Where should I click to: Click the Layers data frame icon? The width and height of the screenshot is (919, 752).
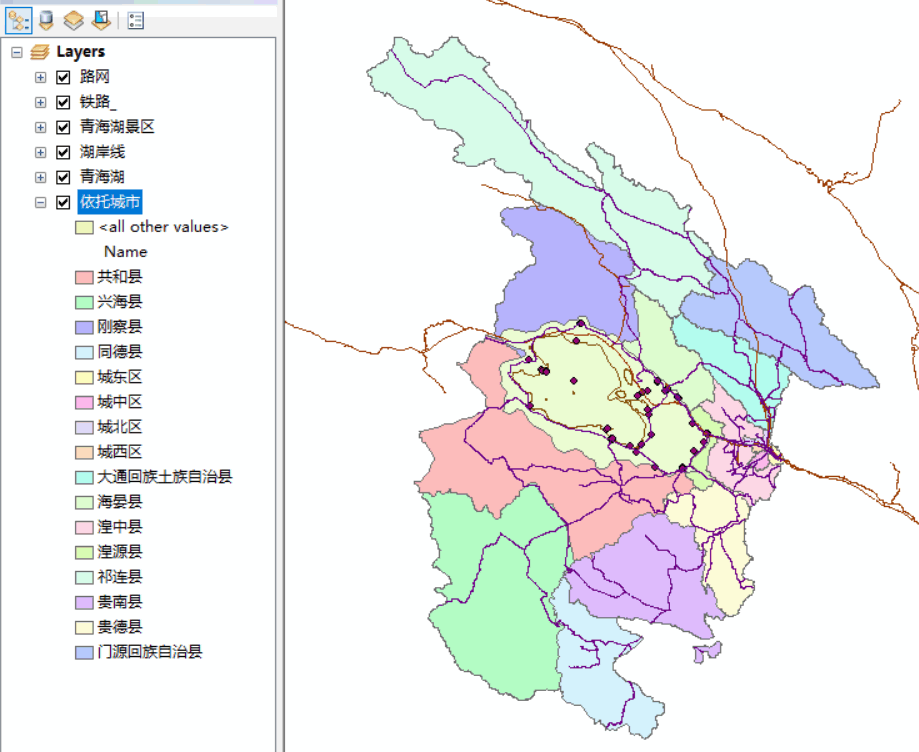click(39, 51)
